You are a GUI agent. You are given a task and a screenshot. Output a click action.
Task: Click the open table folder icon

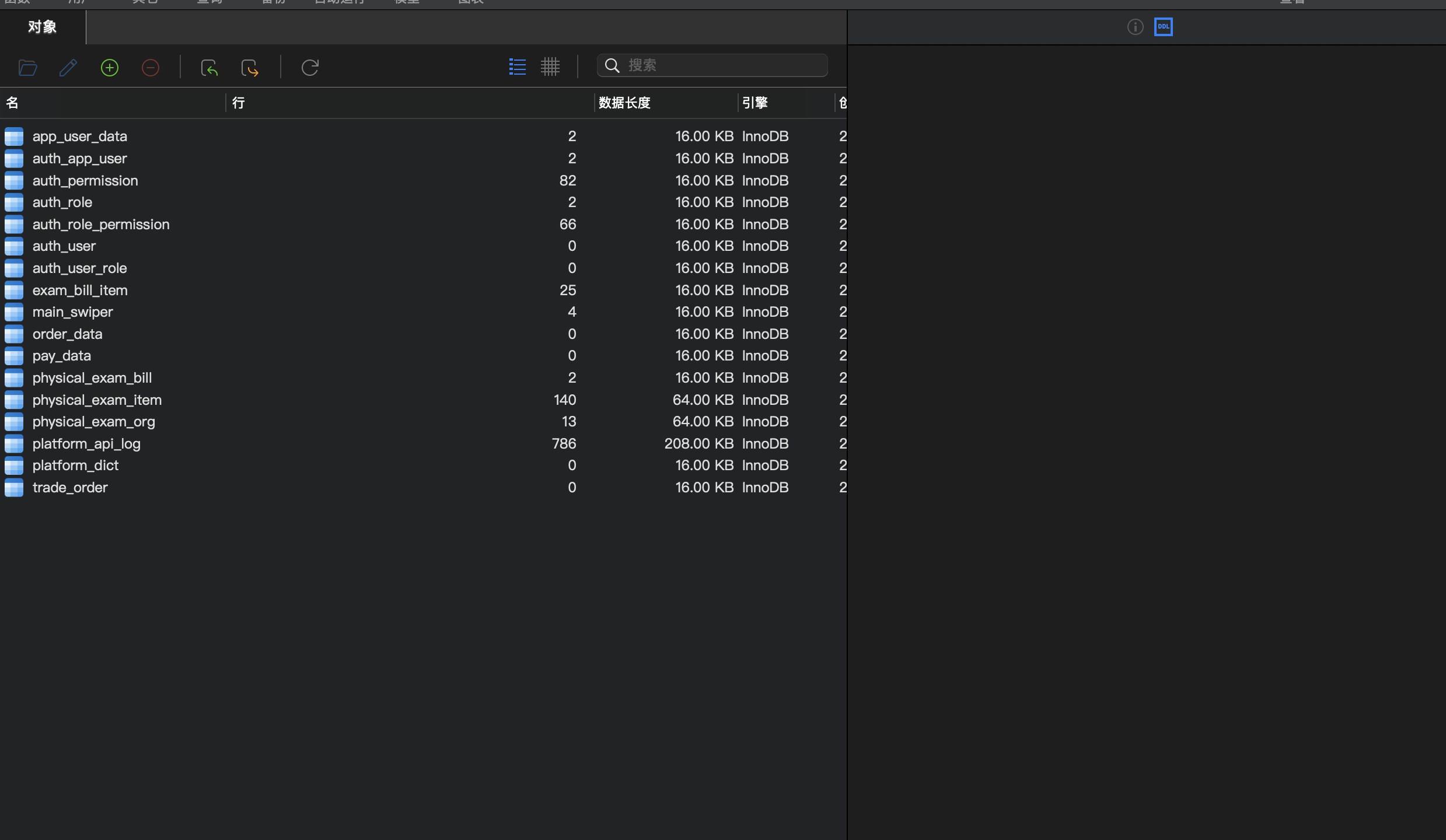[27, 68]
